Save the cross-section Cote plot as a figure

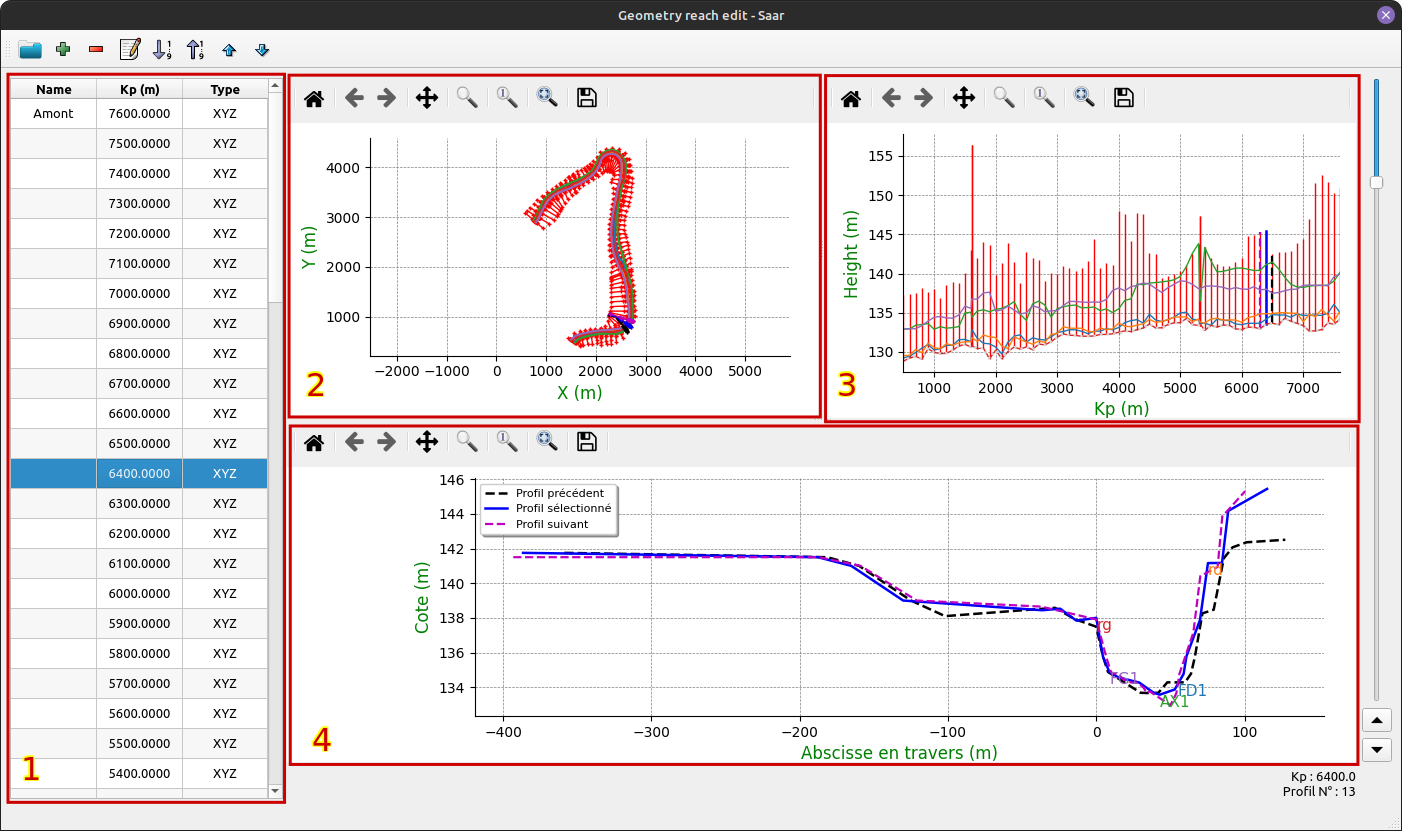tap(587, 442)
